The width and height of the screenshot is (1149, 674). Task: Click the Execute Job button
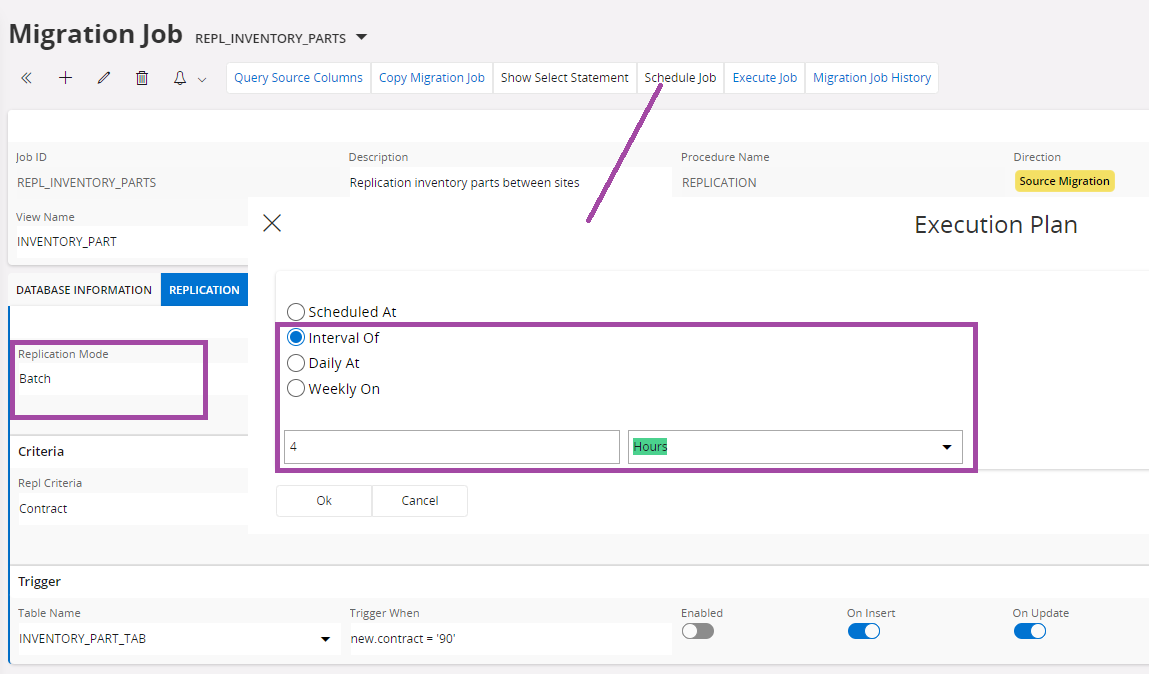click(x=764, y=77)
